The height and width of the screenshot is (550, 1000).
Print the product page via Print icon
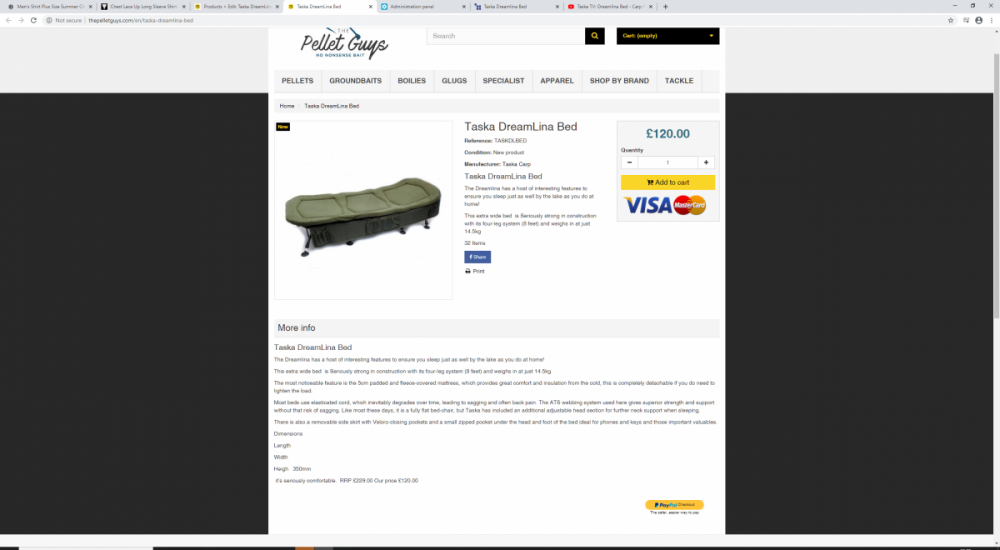pos(474,271)
